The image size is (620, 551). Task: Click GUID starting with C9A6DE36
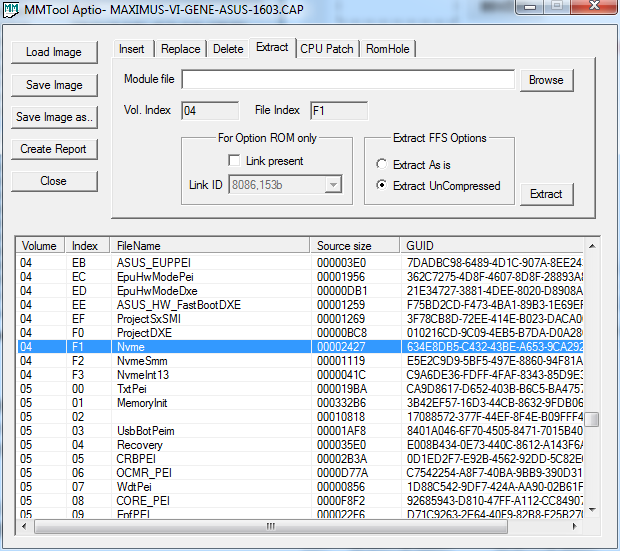click(x=495, y=375)
